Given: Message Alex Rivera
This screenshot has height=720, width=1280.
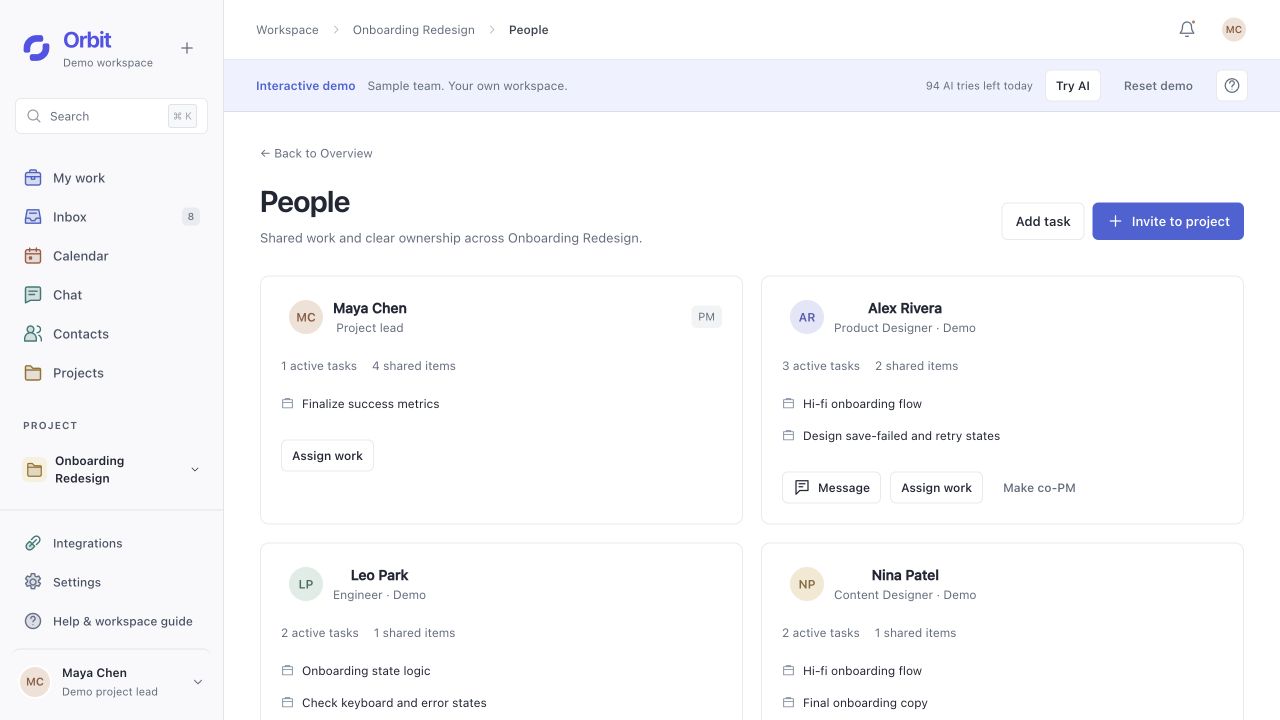Looking at the screenshot, I should click(x=832, y=488).
